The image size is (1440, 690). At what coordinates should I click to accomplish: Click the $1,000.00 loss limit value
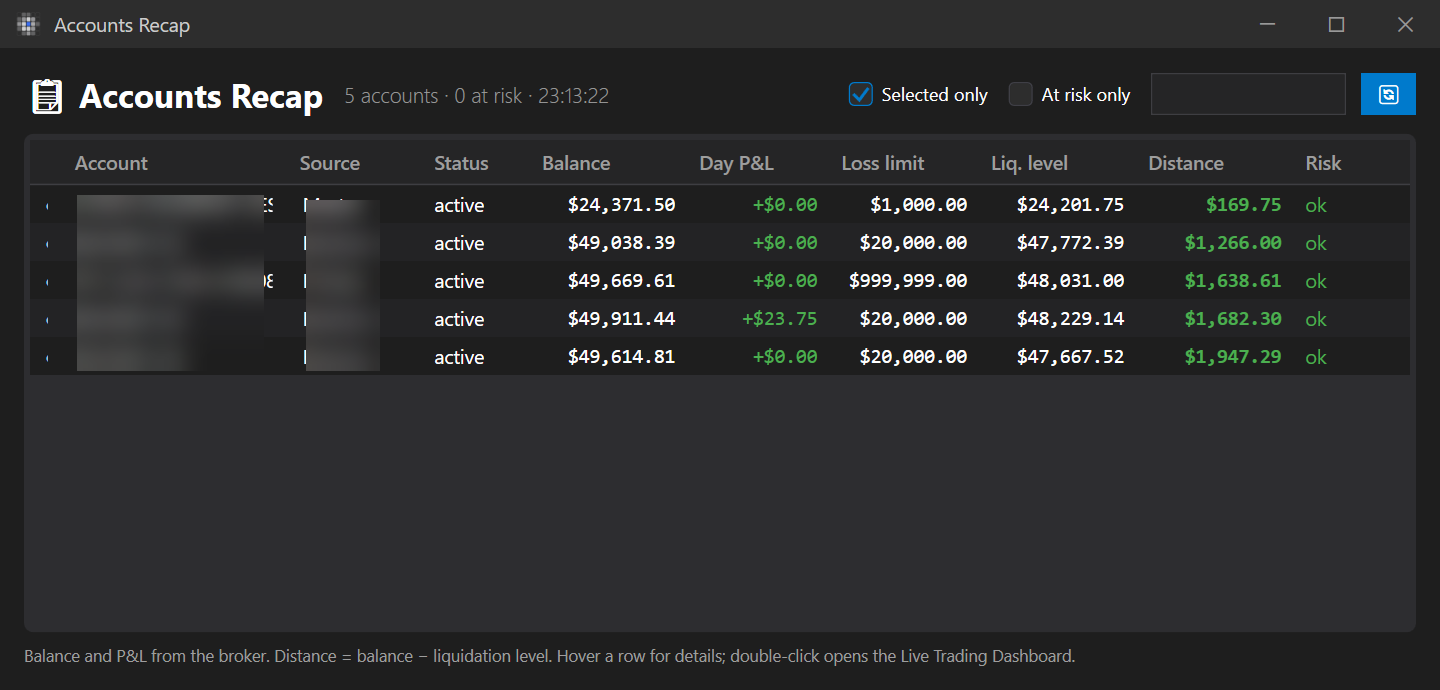(918, 205)
